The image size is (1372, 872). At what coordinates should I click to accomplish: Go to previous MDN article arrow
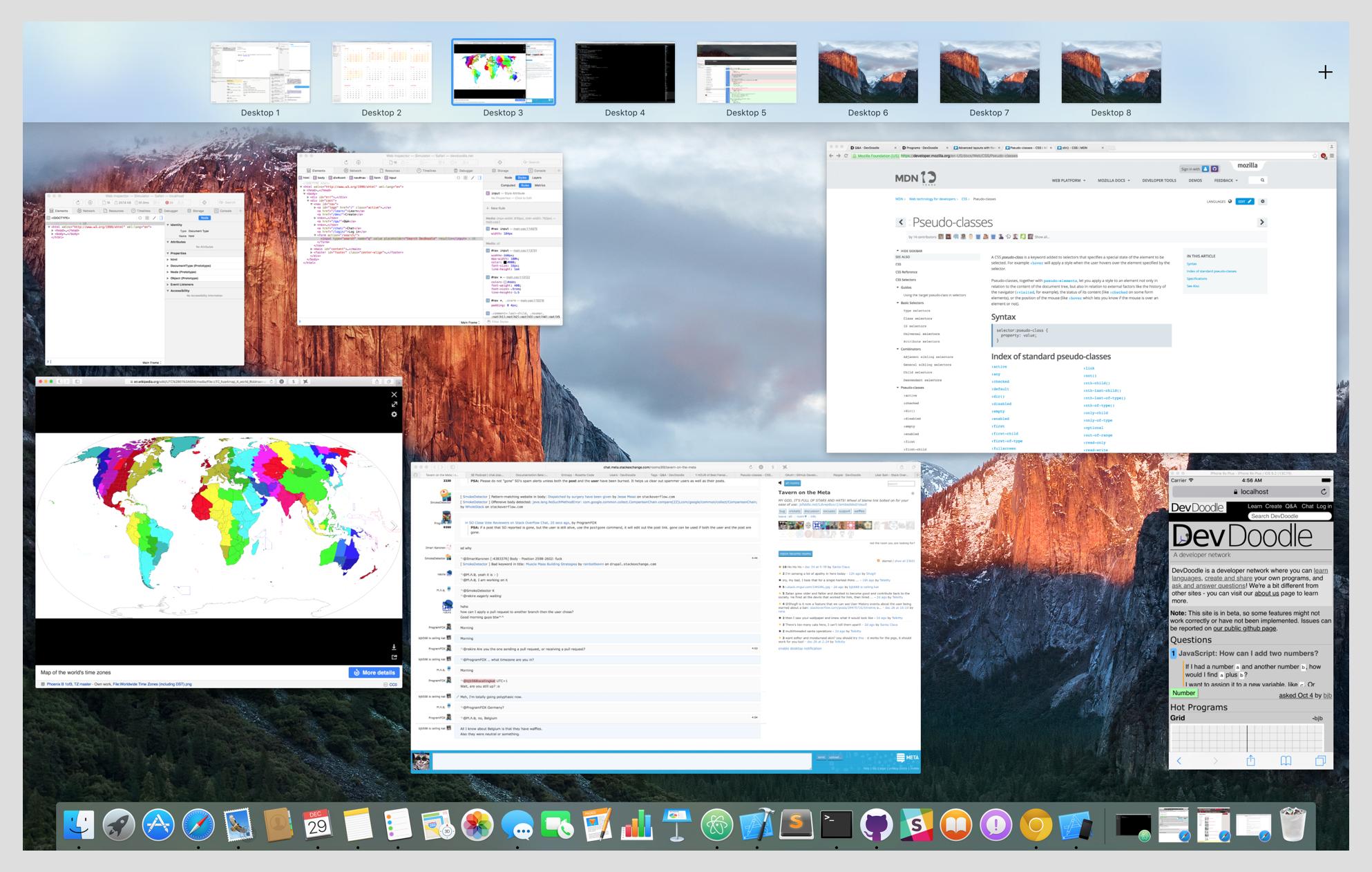pos(901,222)
